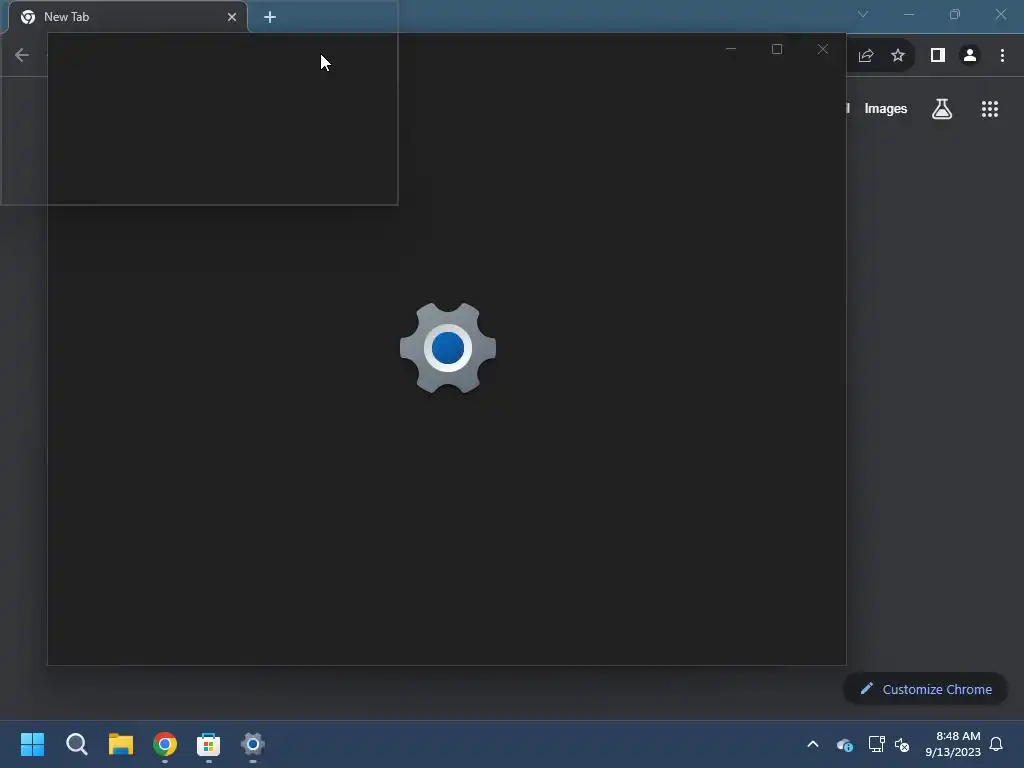Minimize the Chrome window
Image resolution: width=1024 pixels, height=768 pixels.
pyautogui.click(x=909, y=14)
